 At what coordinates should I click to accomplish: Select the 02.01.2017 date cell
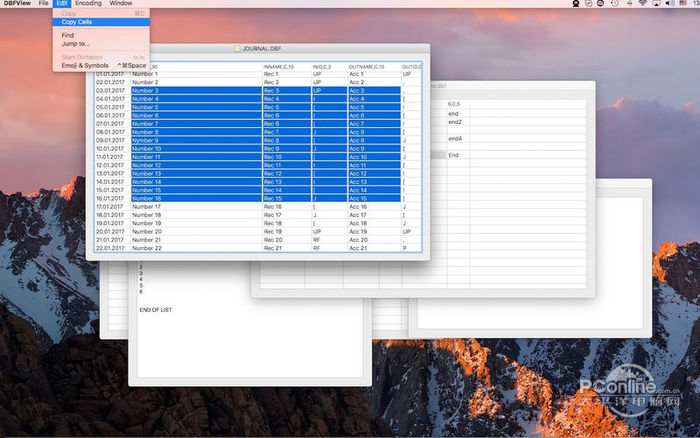click(112, 82)
